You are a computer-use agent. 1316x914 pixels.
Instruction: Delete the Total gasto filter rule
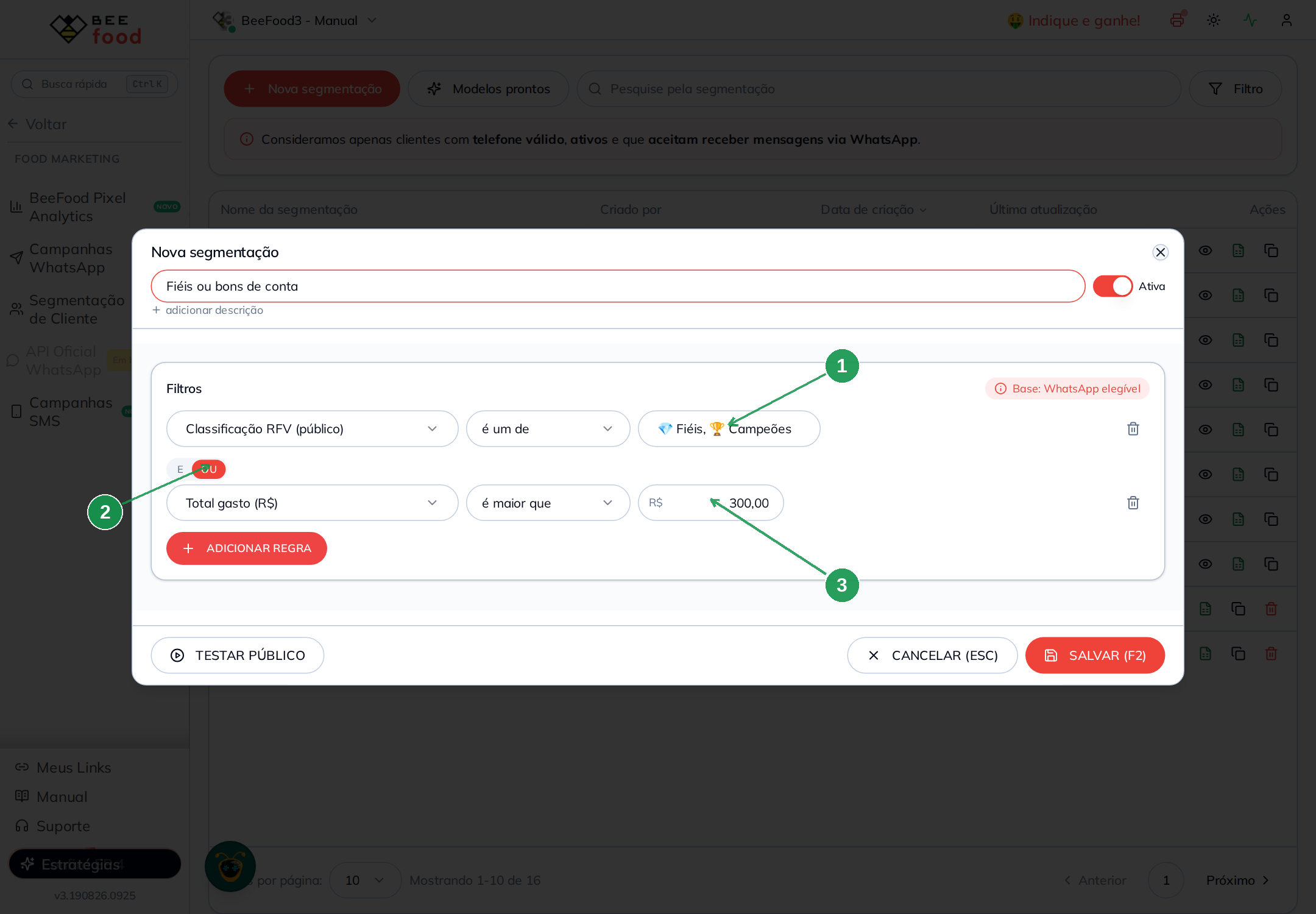pyautogui.click(x=1133, y=503)
